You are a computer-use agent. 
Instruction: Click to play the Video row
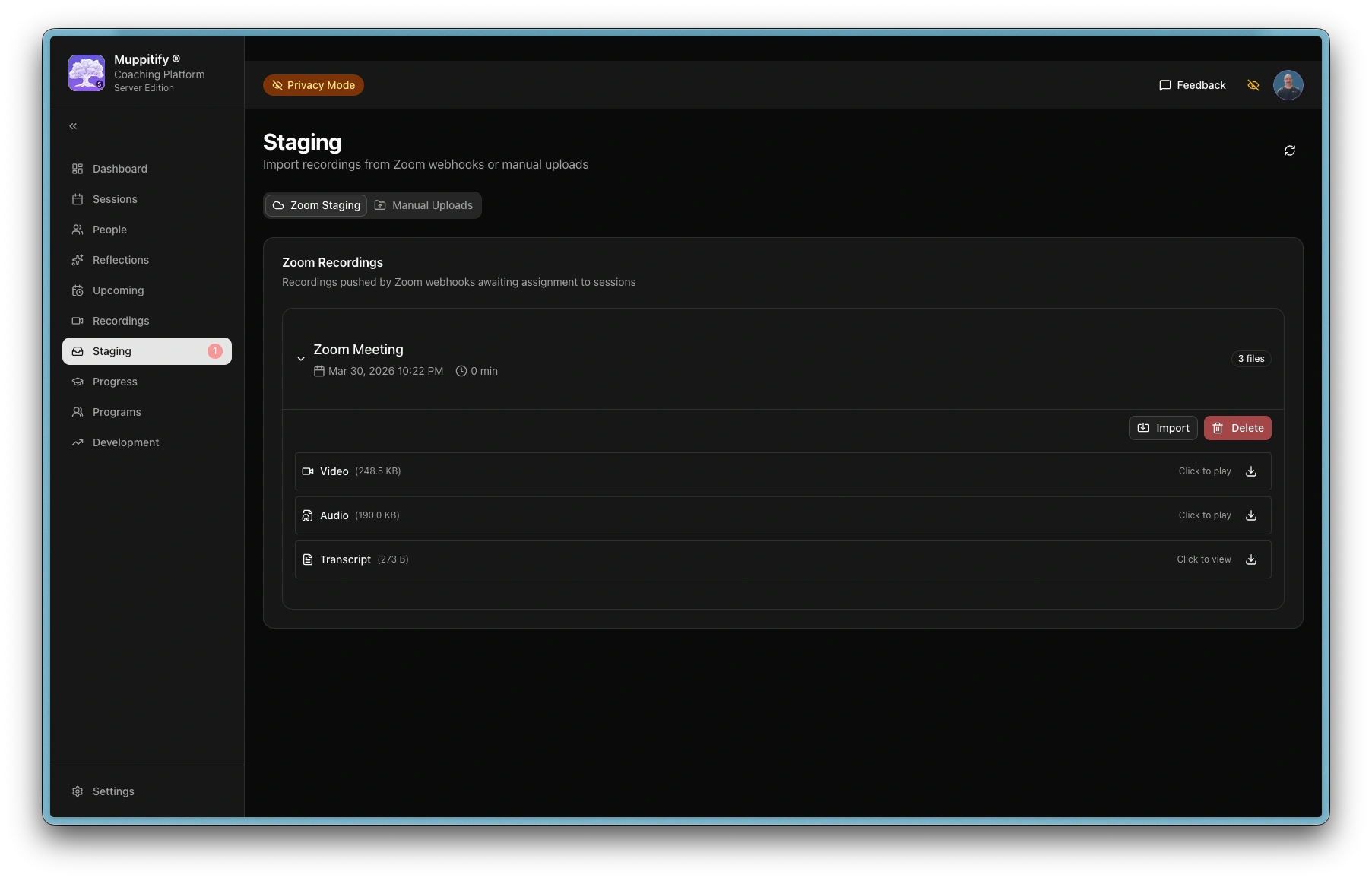coord(1204,471)
